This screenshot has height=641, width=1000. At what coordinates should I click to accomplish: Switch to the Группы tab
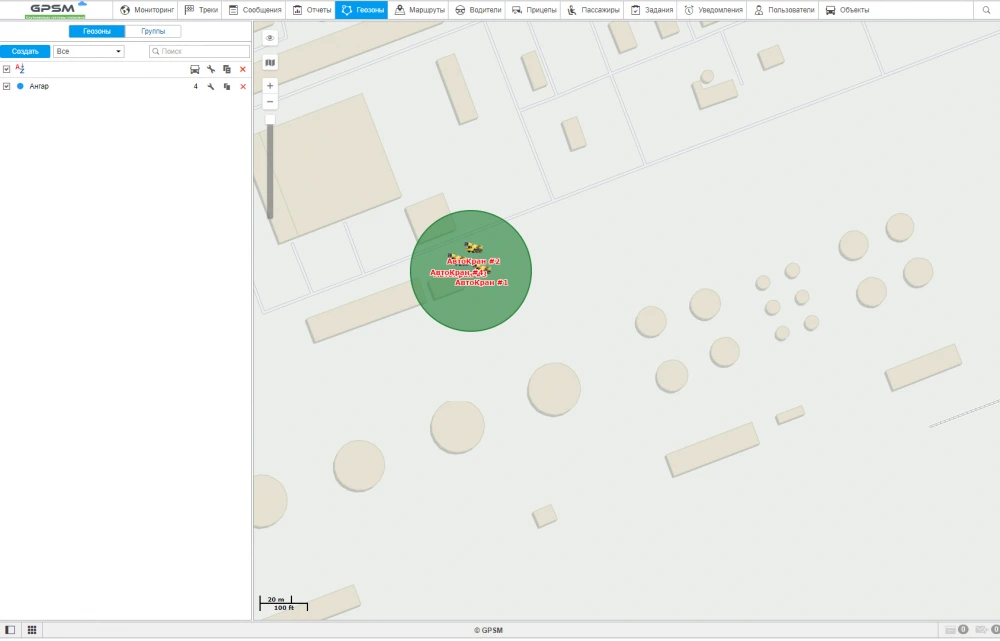(153, 31)
